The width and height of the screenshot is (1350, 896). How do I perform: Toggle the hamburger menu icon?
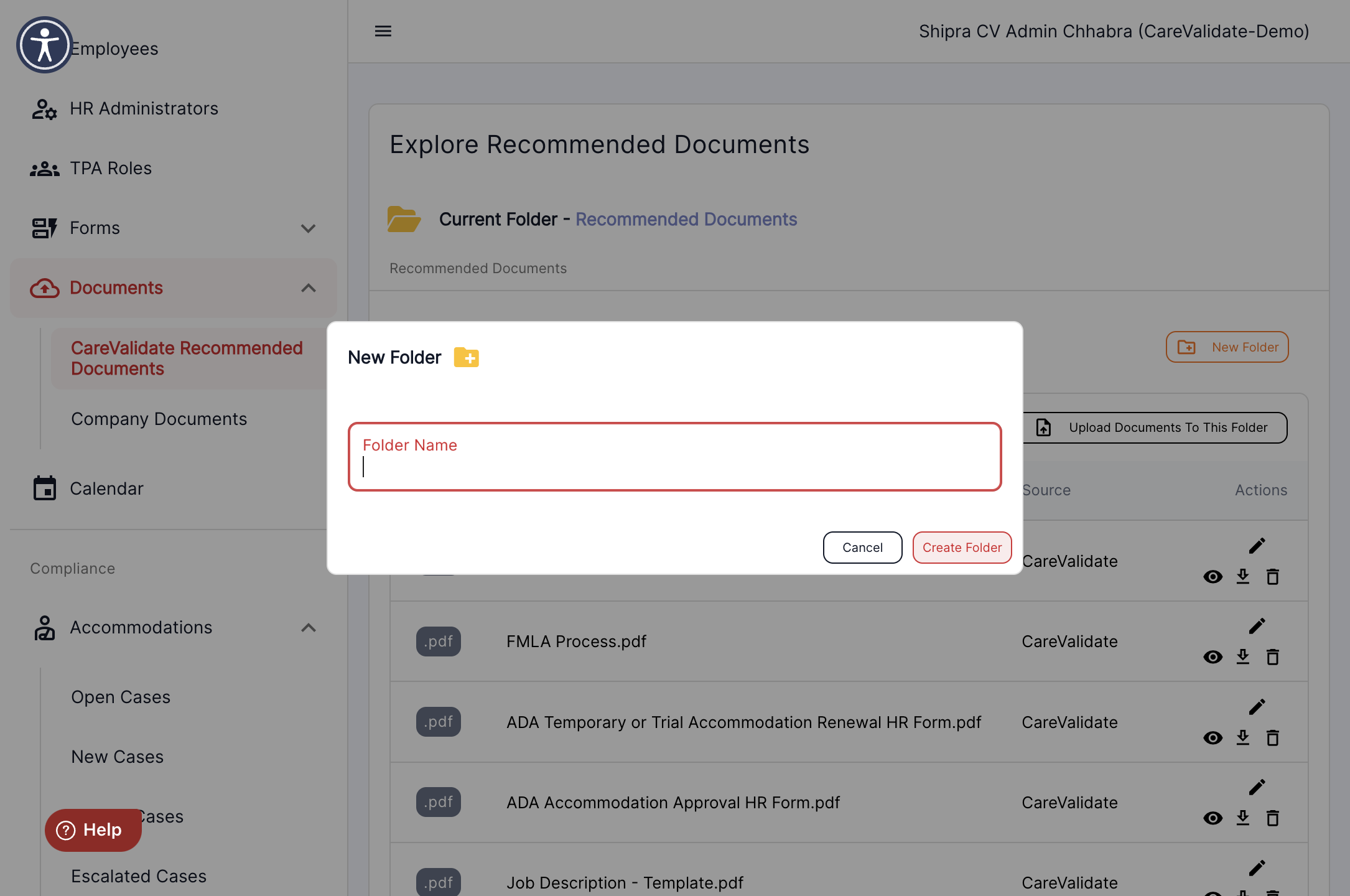click(x=383, y=31)
